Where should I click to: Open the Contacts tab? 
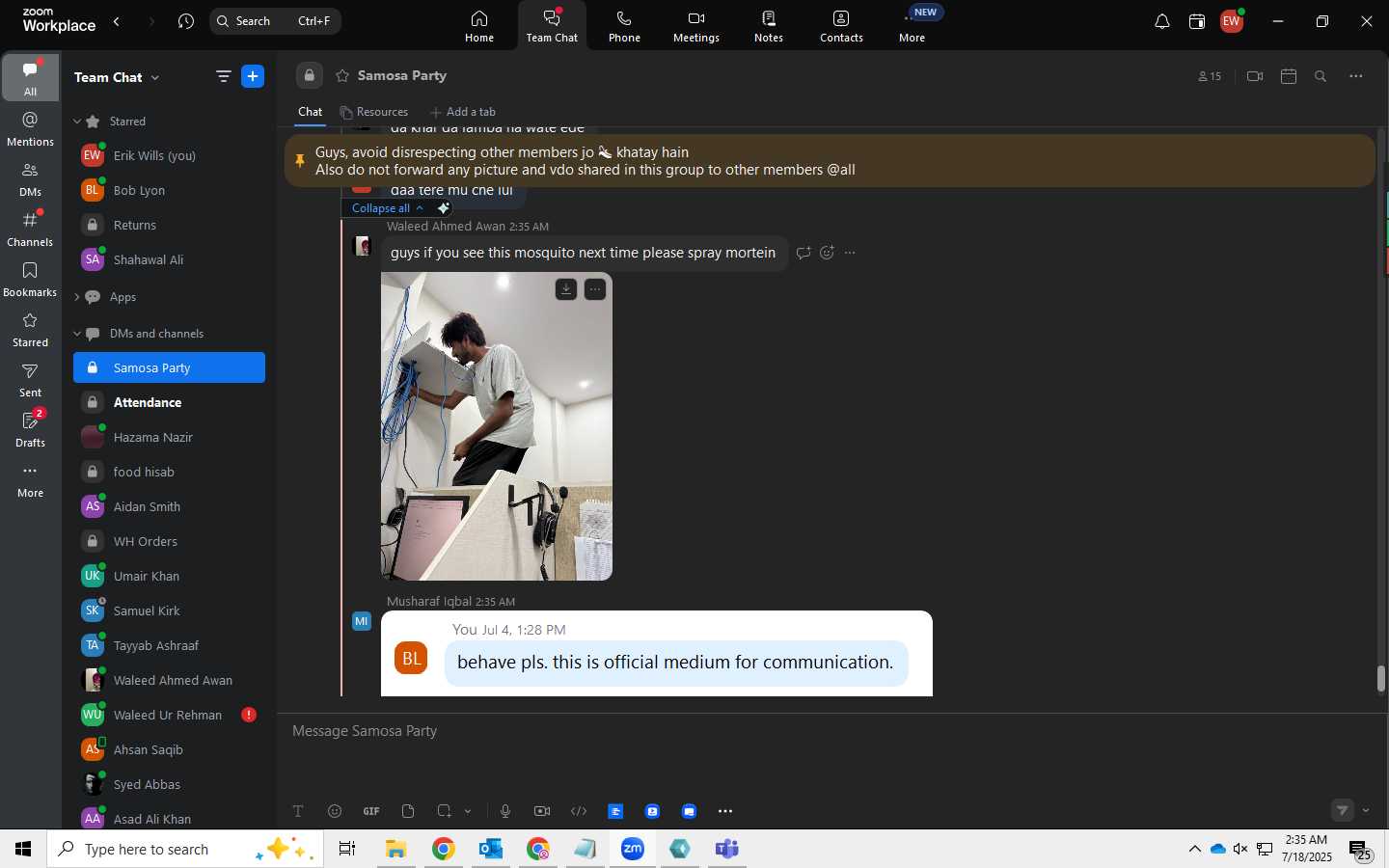(x=841, y=26)
